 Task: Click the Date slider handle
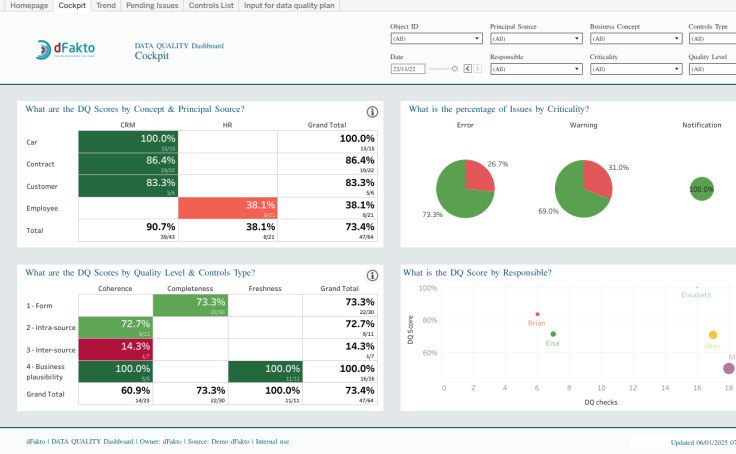(454, 69)
